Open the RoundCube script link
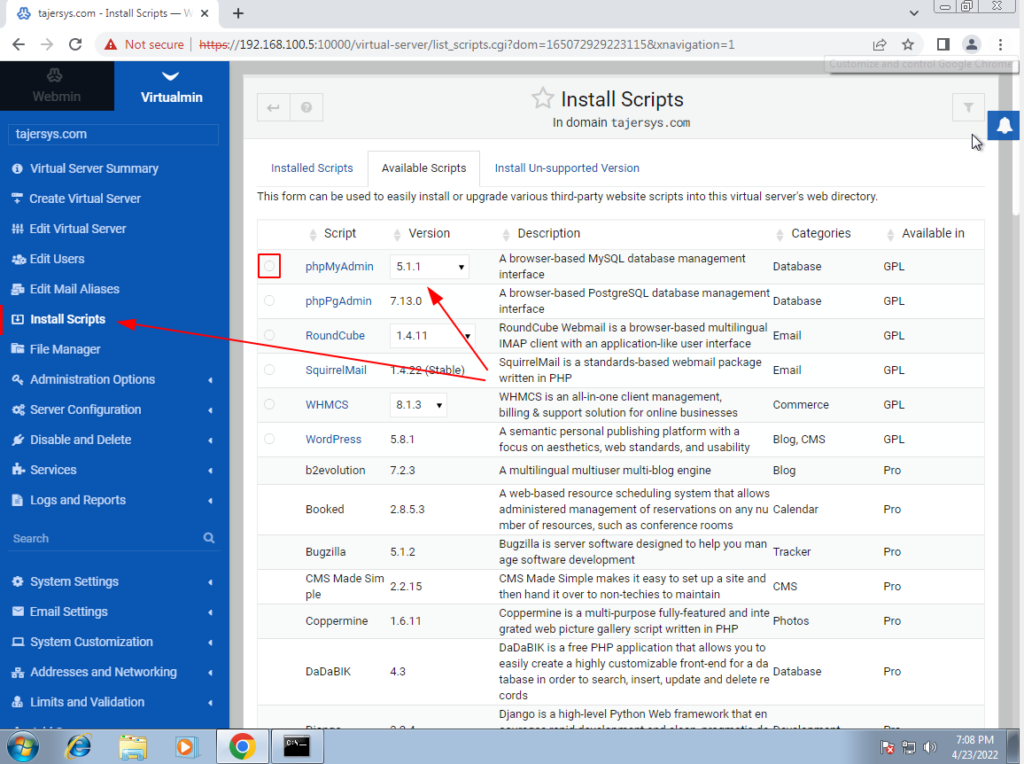This screenshot has width=1024, height=764. [x=335, y=336]
